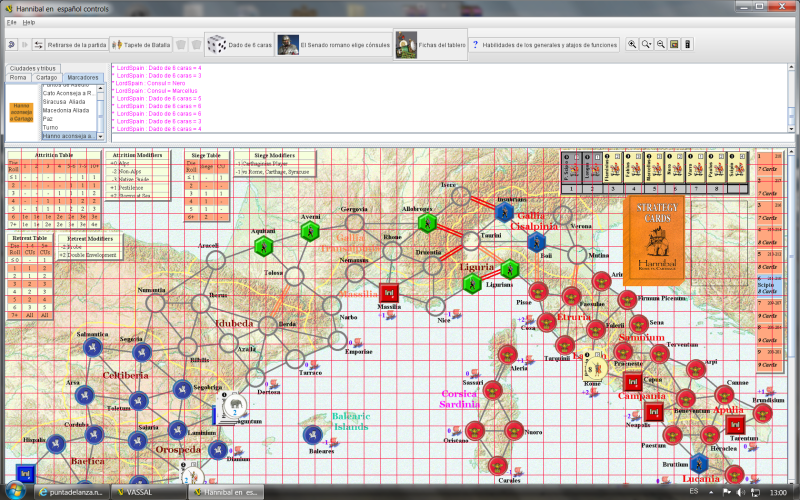Click the blue Boii tribe hexagon
Viewport: 800px width, 500px height.
point(536,242)
